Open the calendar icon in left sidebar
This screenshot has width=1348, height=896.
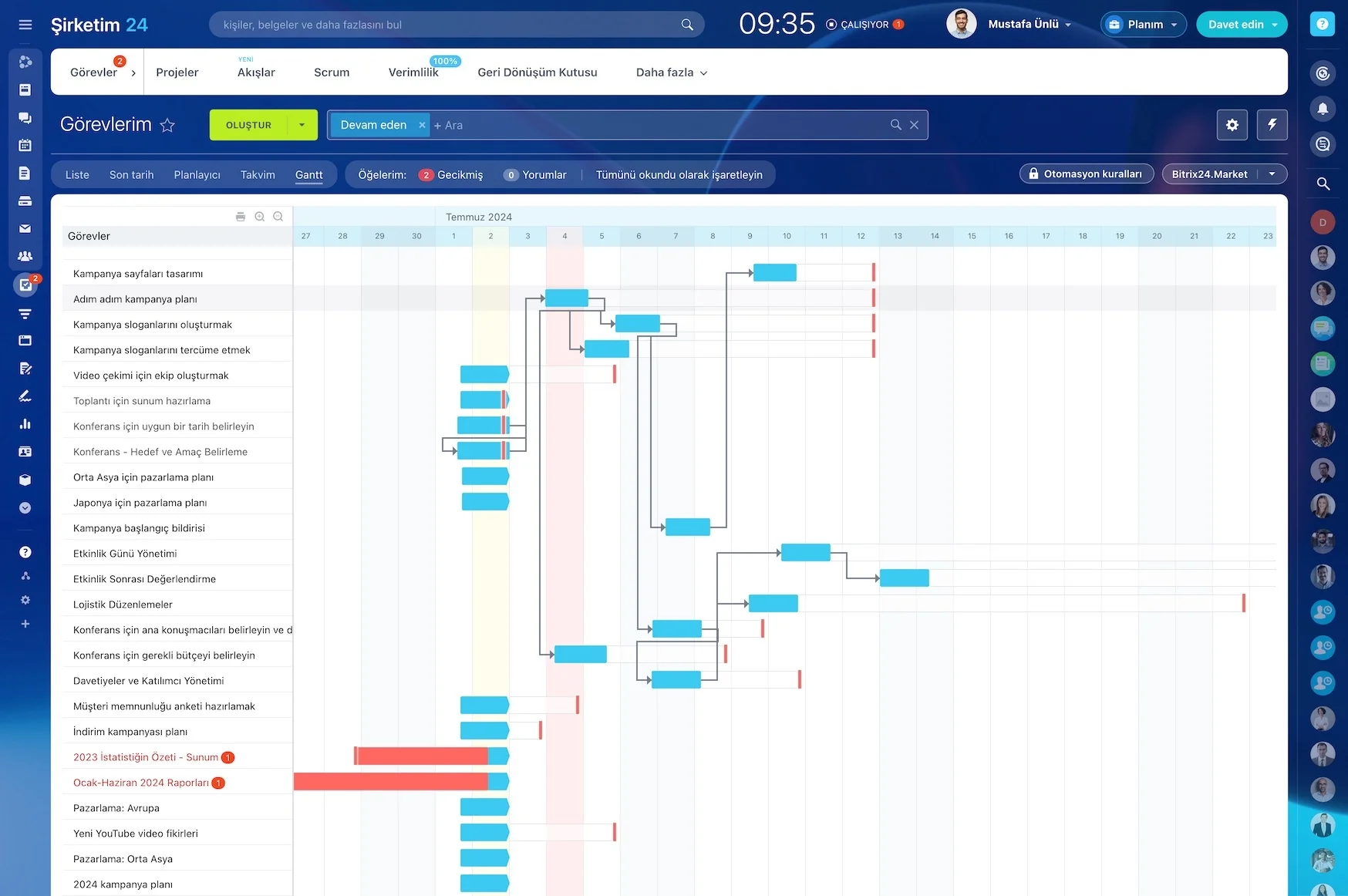pyautogui.click(x=25, y=145)
